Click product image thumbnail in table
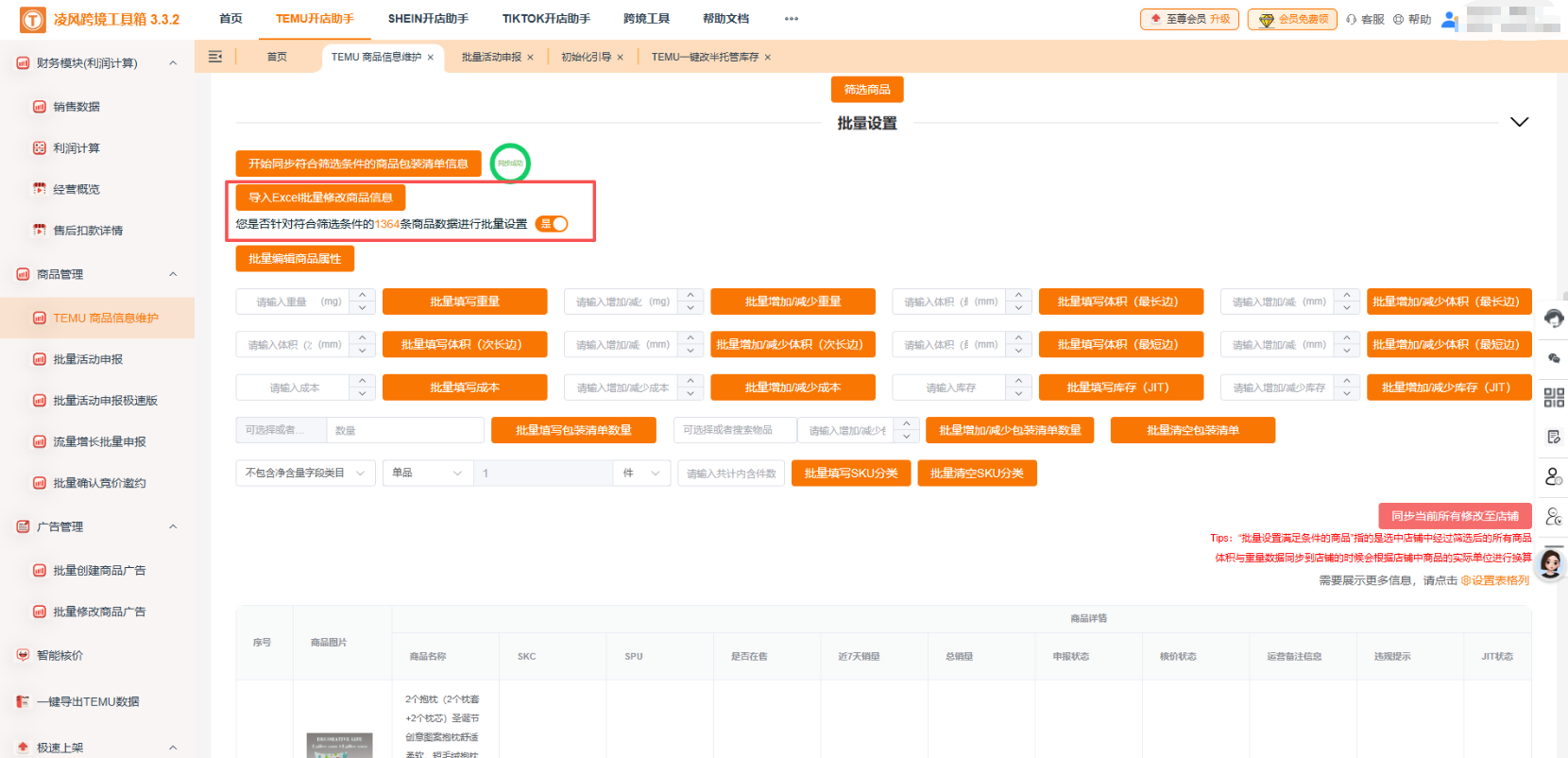Image resolution: width=1568 pixels, height=758 pixels. (x=339, y=745)
